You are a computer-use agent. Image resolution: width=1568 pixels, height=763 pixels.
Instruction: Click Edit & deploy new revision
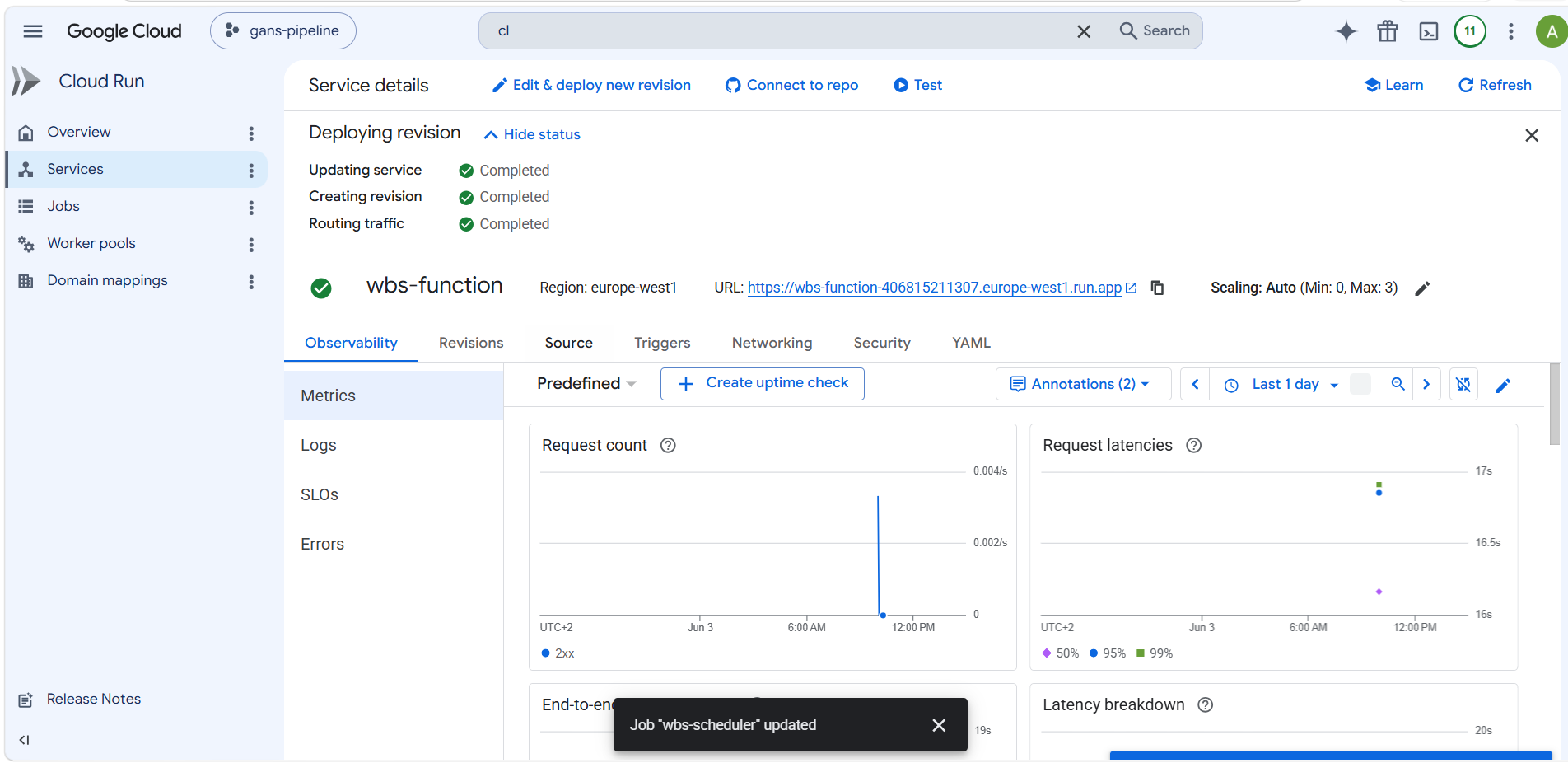click(x=591, y=85)
